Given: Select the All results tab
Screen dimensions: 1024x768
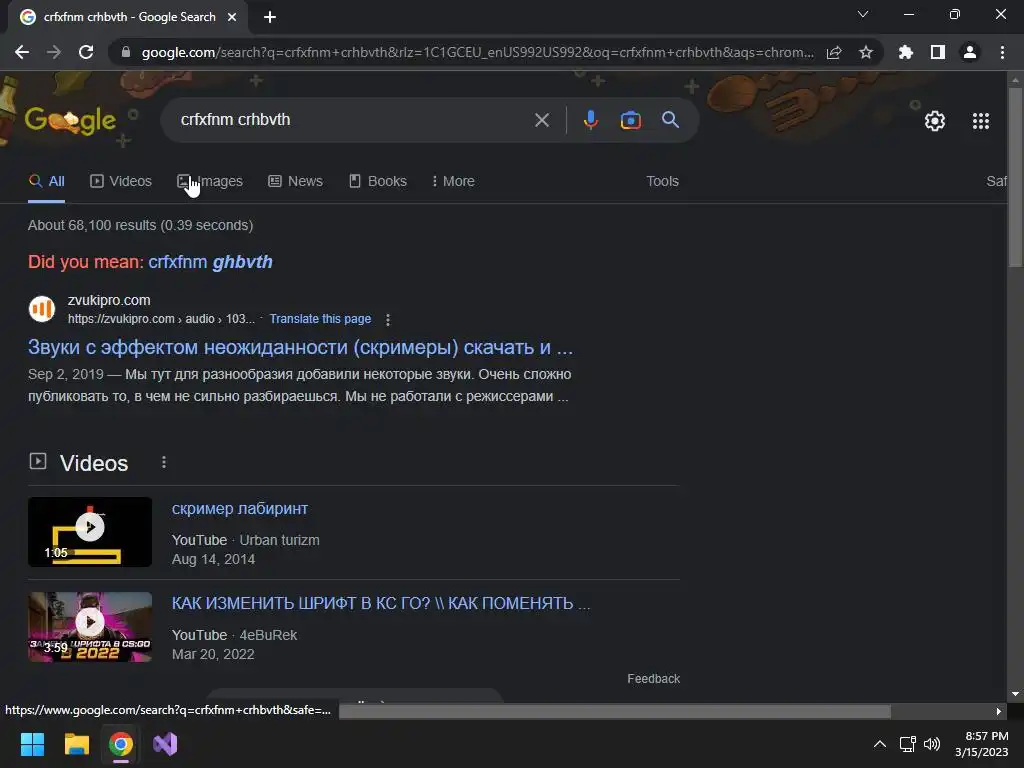Looking at the screenshot, I should tap(46, 182).
